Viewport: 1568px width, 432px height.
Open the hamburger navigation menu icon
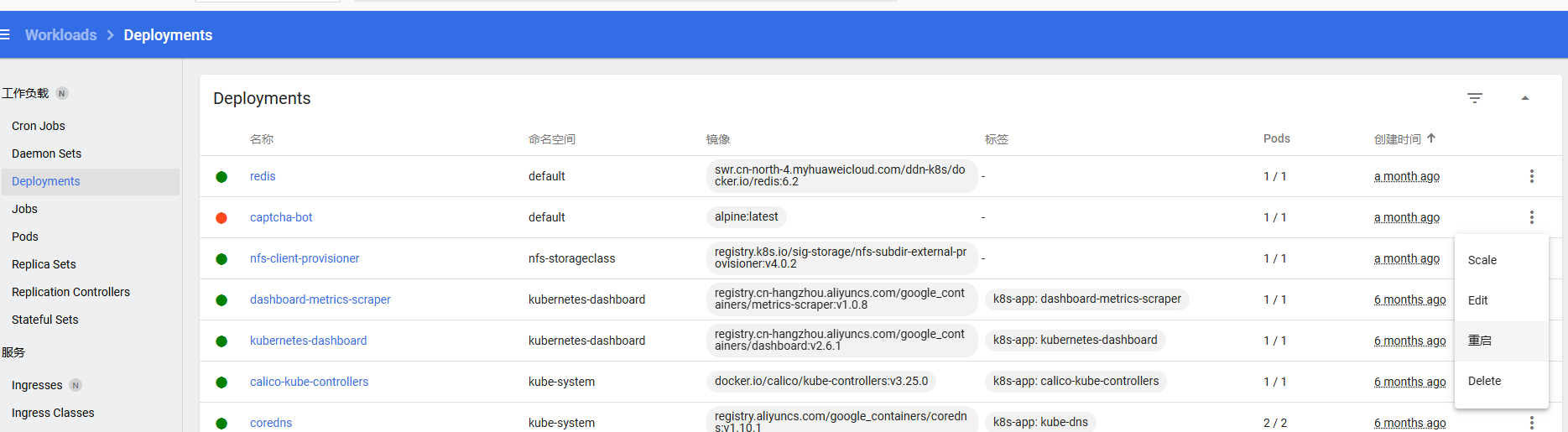[5, 35]
